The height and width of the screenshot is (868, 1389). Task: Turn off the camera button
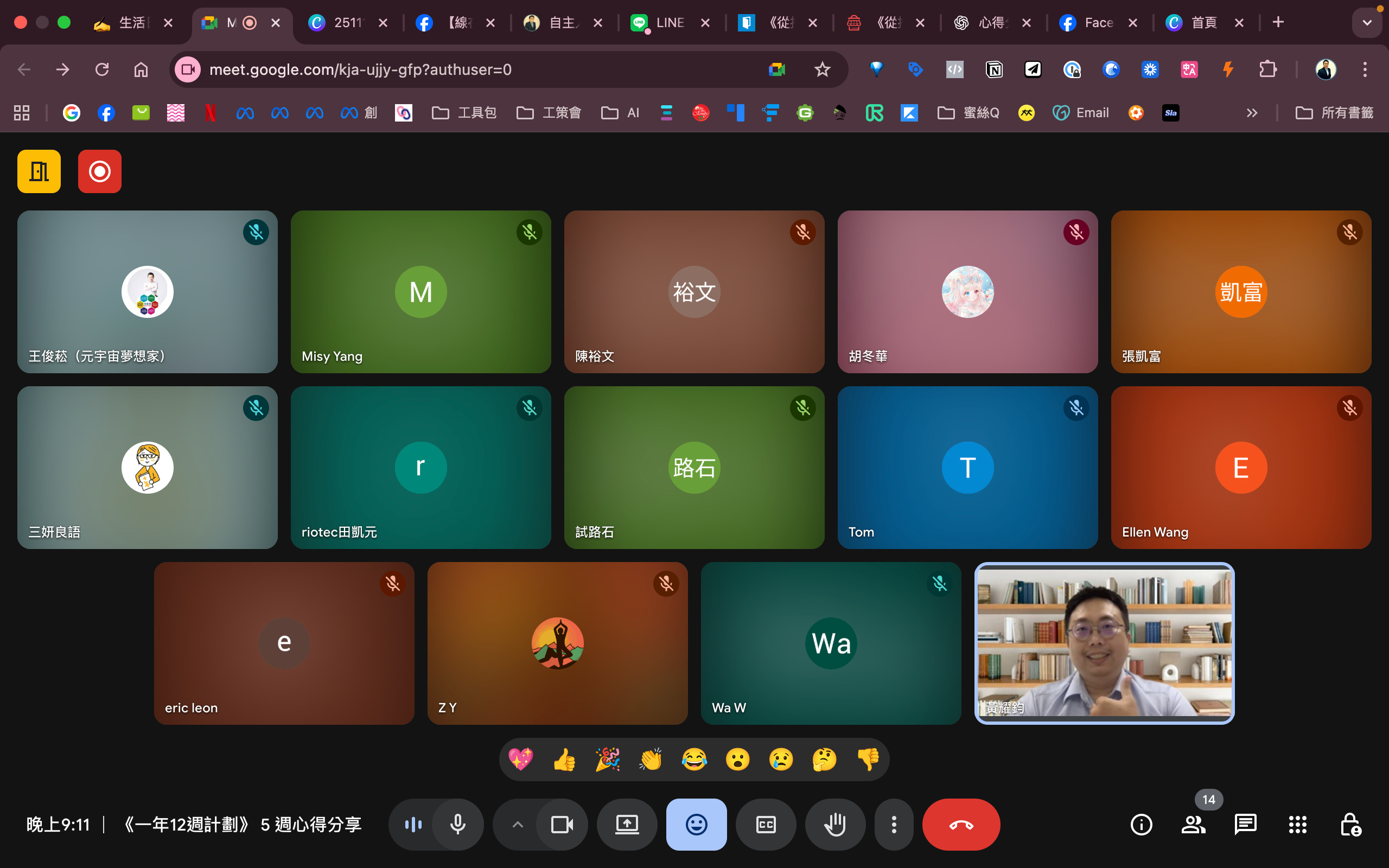(562, 825)
